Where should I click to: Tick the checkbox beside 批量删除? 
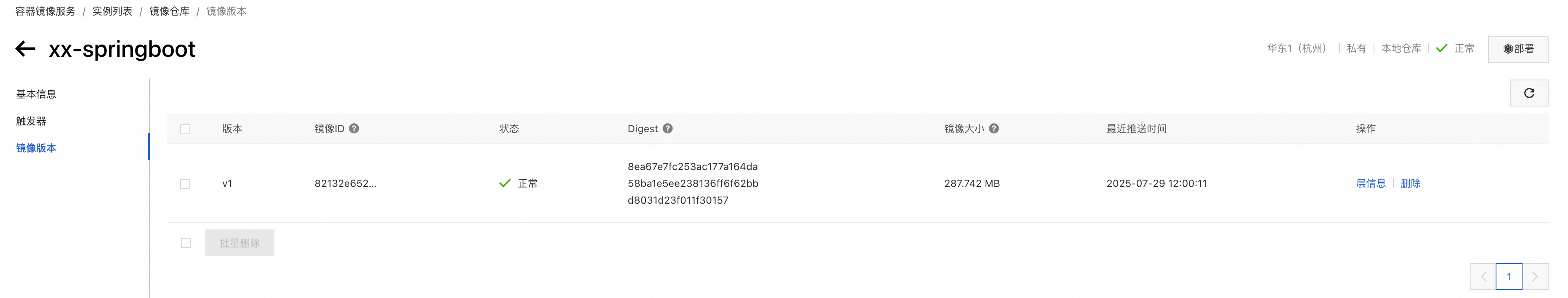point(186,243)
